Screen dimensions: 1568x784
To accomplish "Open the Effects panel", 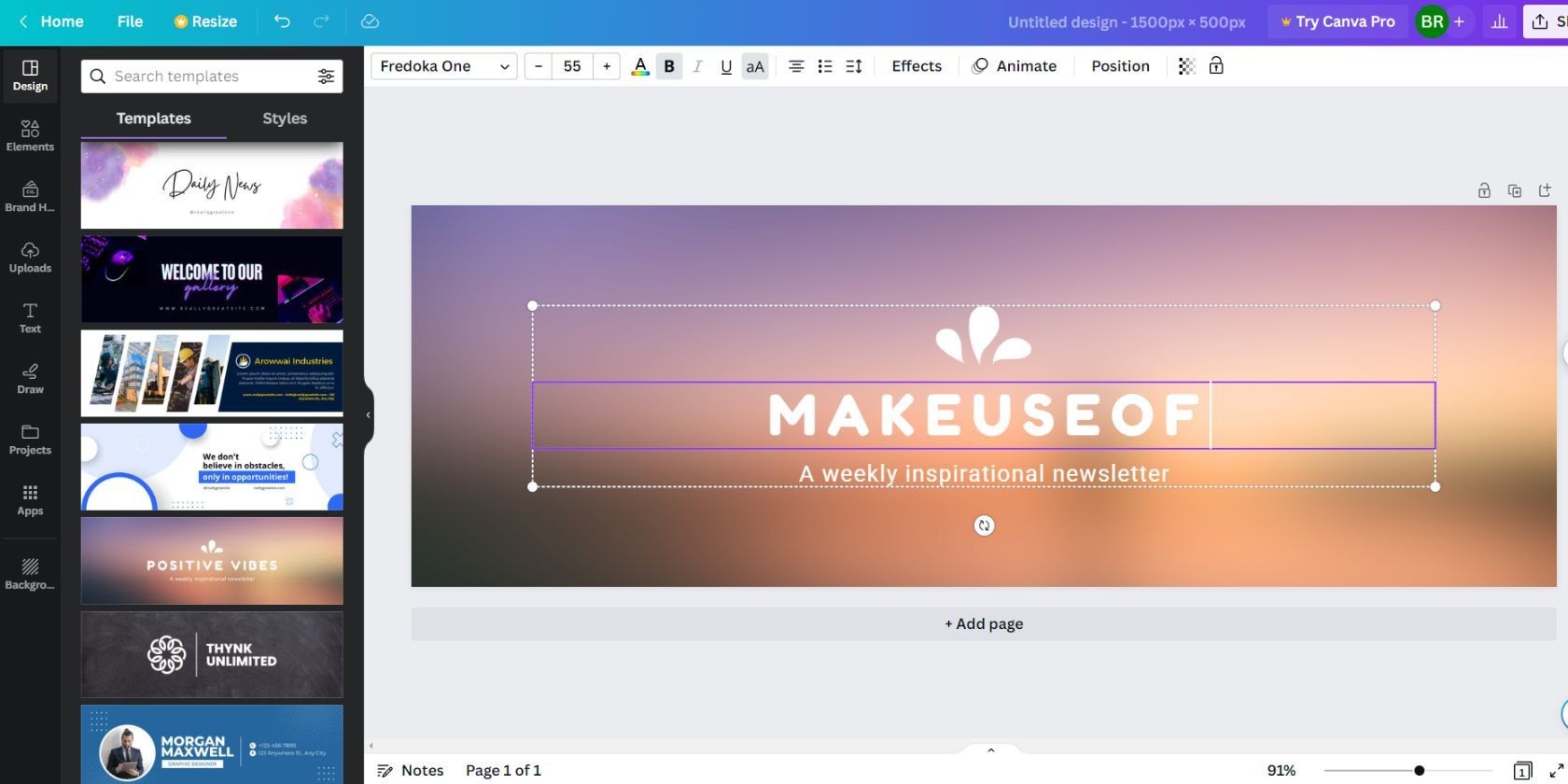I will click(x=917, y=66).
